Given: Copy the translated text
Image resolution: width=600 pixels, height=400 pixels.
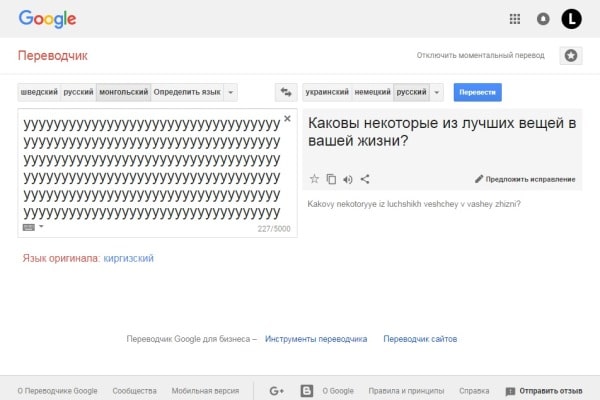Looking at the screenshot, I should (331, 179).
